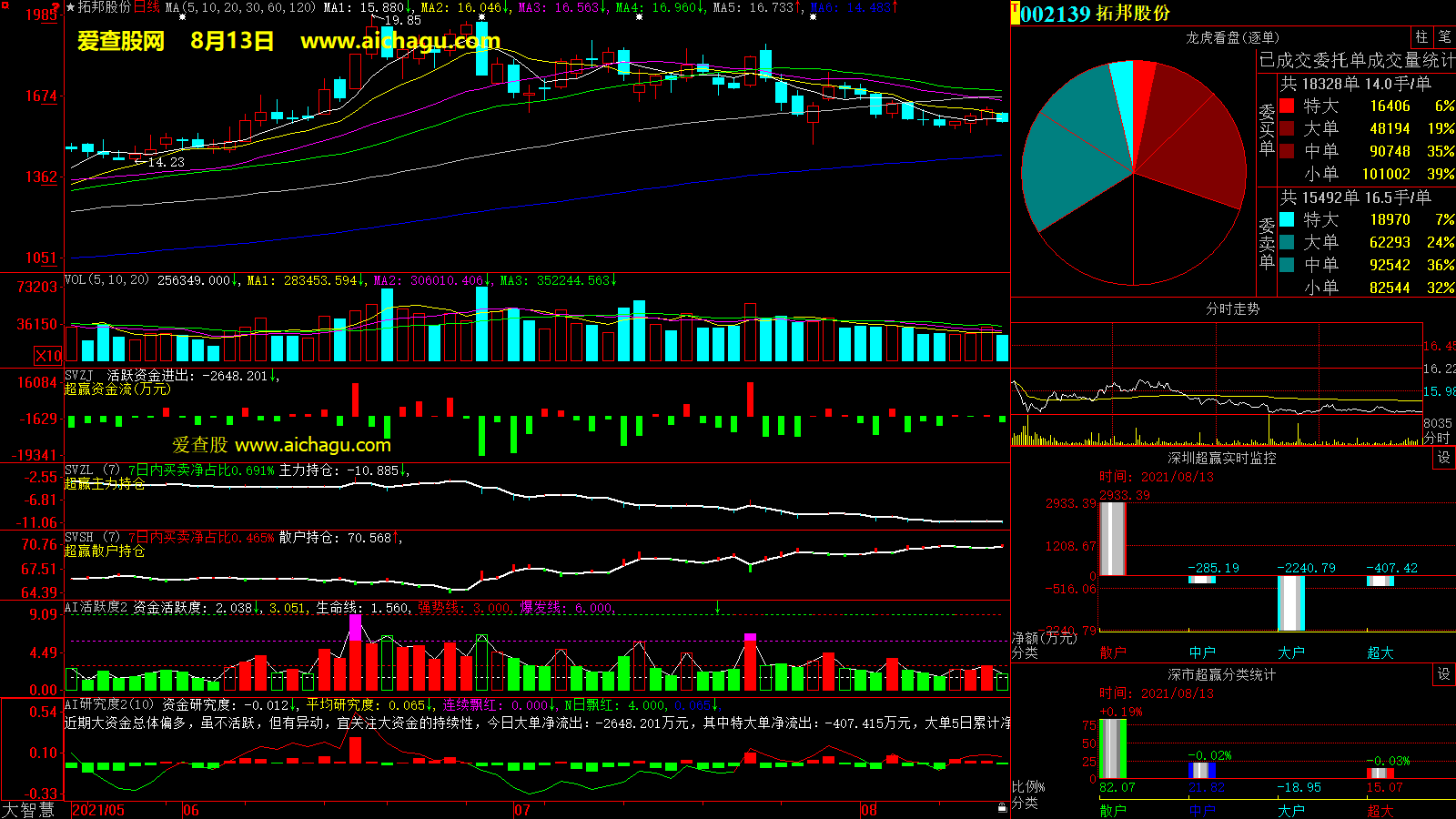The image size is (1456, 819).
Task: Switch to 笔 per-trade mode
Action: (x=1444, y=37)
